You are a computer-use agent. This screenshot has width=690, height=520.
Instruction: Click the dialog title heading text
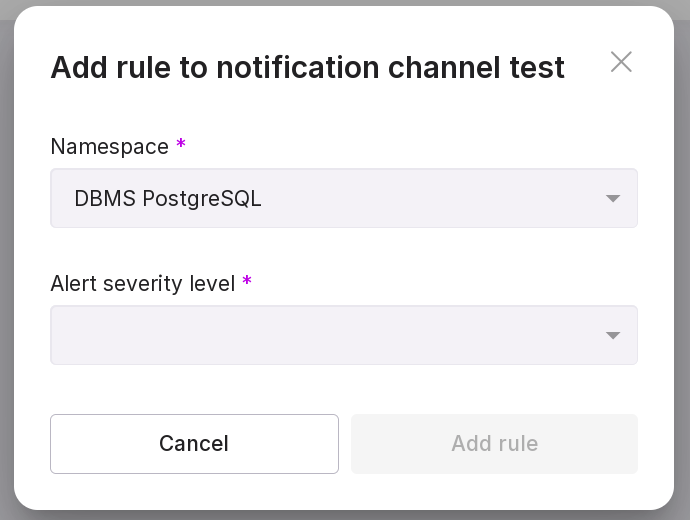click(307, 67)
